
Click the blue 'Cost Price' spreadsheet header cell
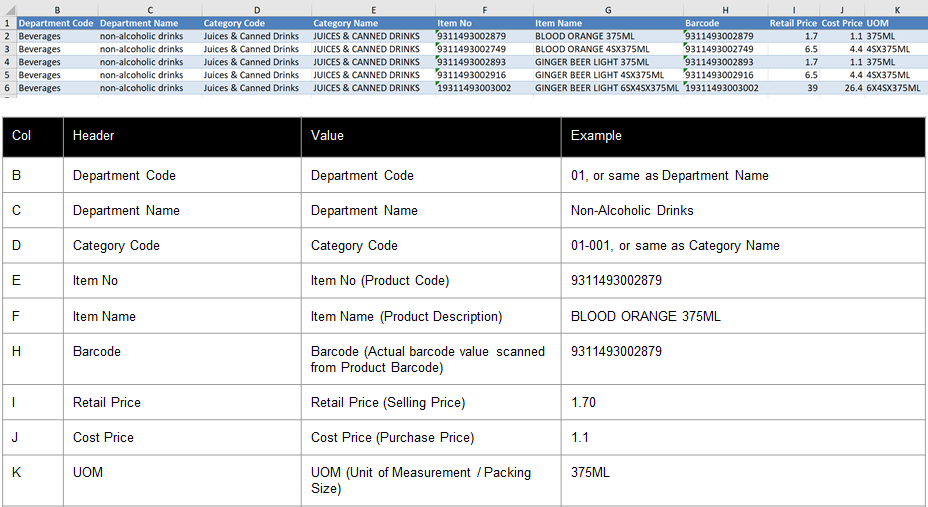coord(842,23)
